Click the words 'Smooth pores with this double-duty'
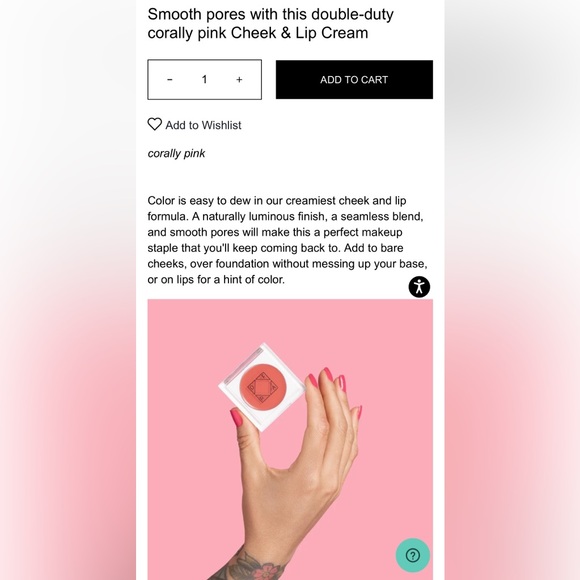 (x=270, y=14)
